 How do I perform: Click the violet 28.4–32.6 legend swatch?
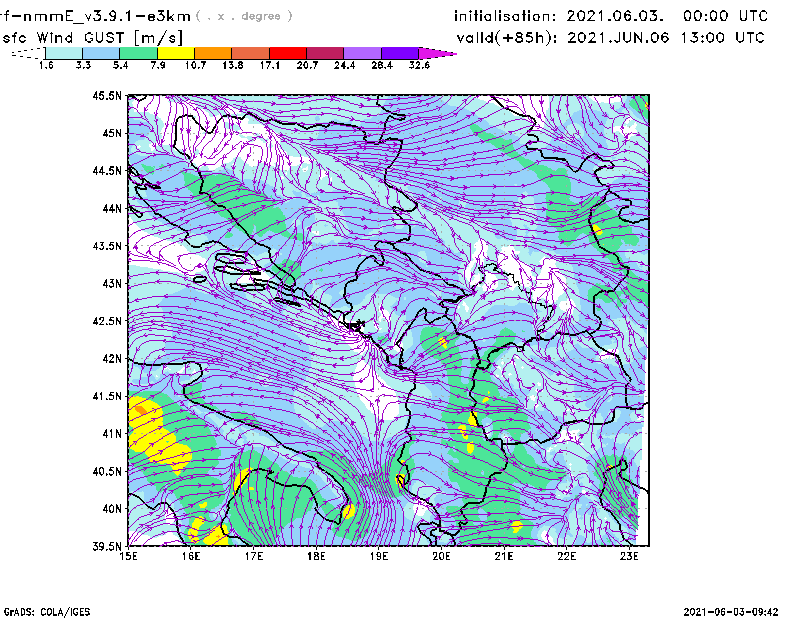400,53
